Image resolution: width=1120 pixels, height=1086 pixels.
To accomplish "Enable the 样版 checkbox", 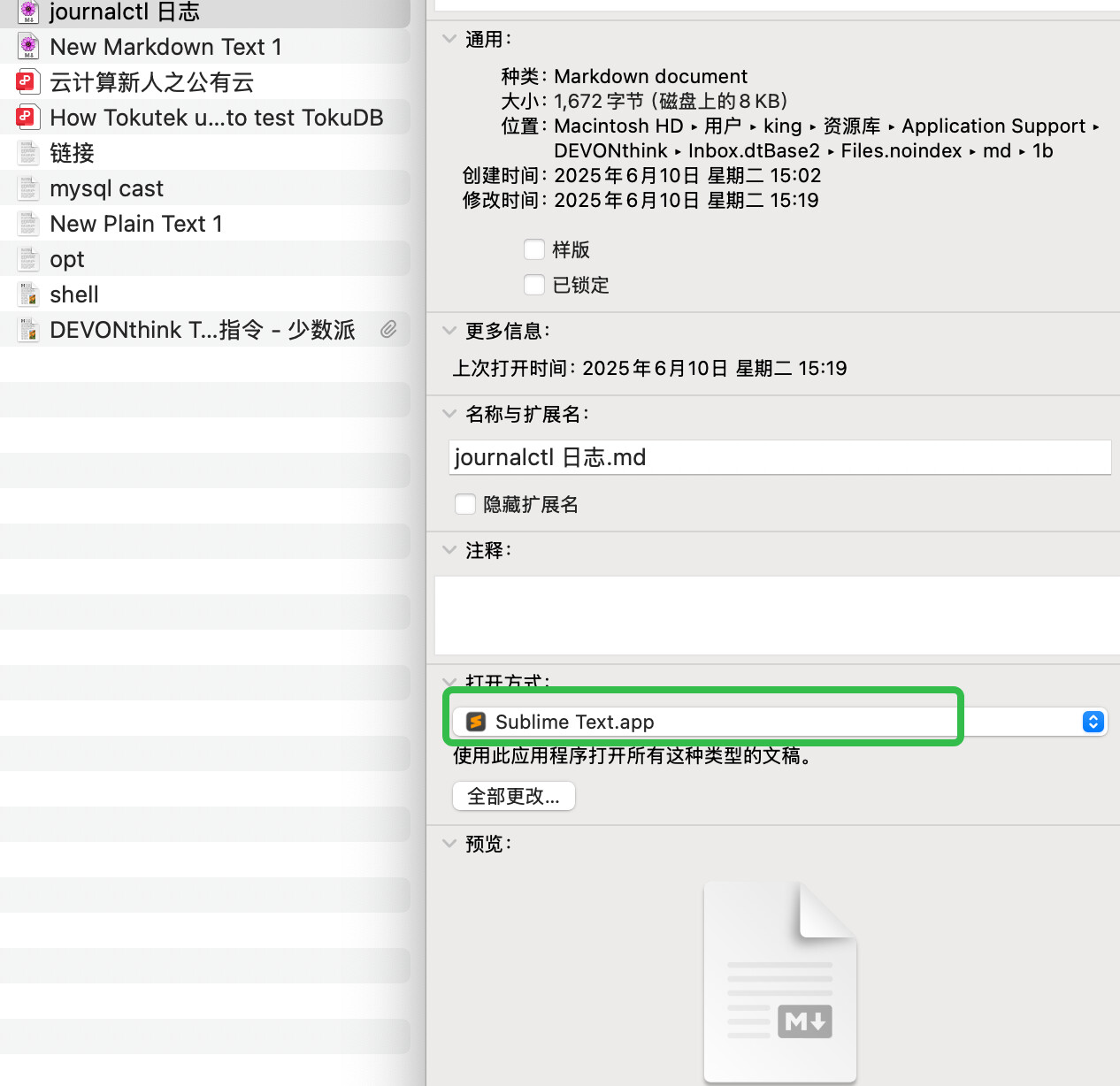I will [534, 249].
